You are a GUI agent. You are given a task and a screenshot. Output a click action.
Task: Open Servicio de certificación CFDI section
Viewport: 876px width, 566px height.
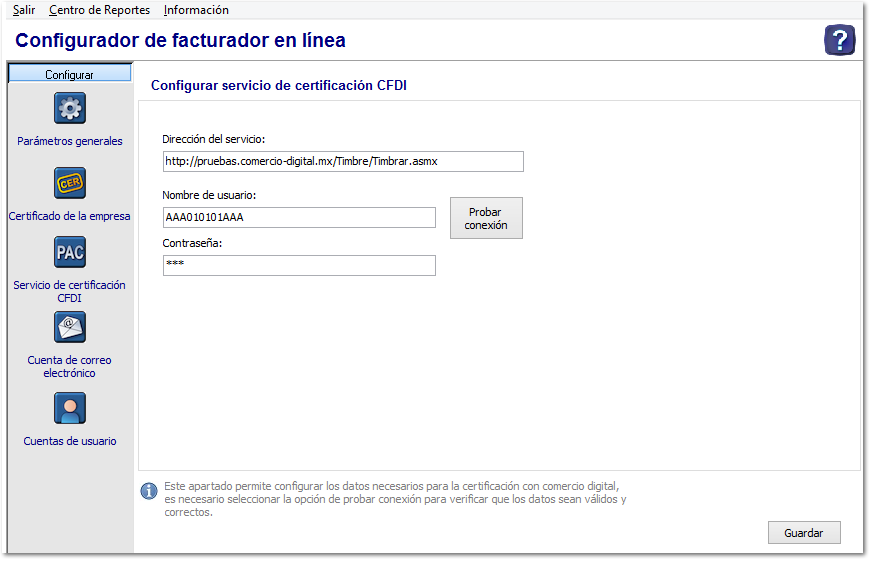coord(69,291)
